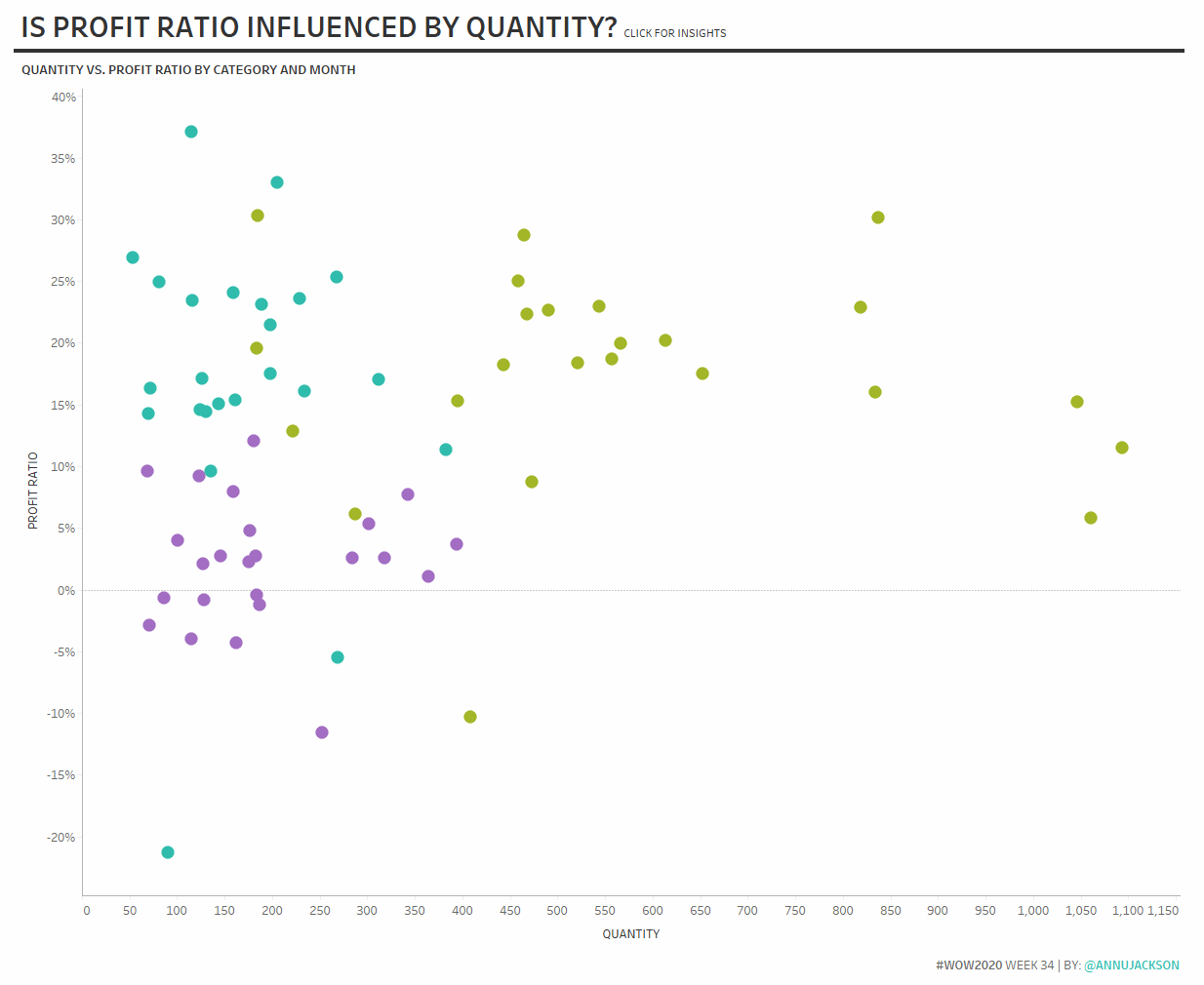Click the teal dot at about -5% profit ratio
Image resolution: width=1204 pixels, height=985 pixels.
click(x=338, y=657)
